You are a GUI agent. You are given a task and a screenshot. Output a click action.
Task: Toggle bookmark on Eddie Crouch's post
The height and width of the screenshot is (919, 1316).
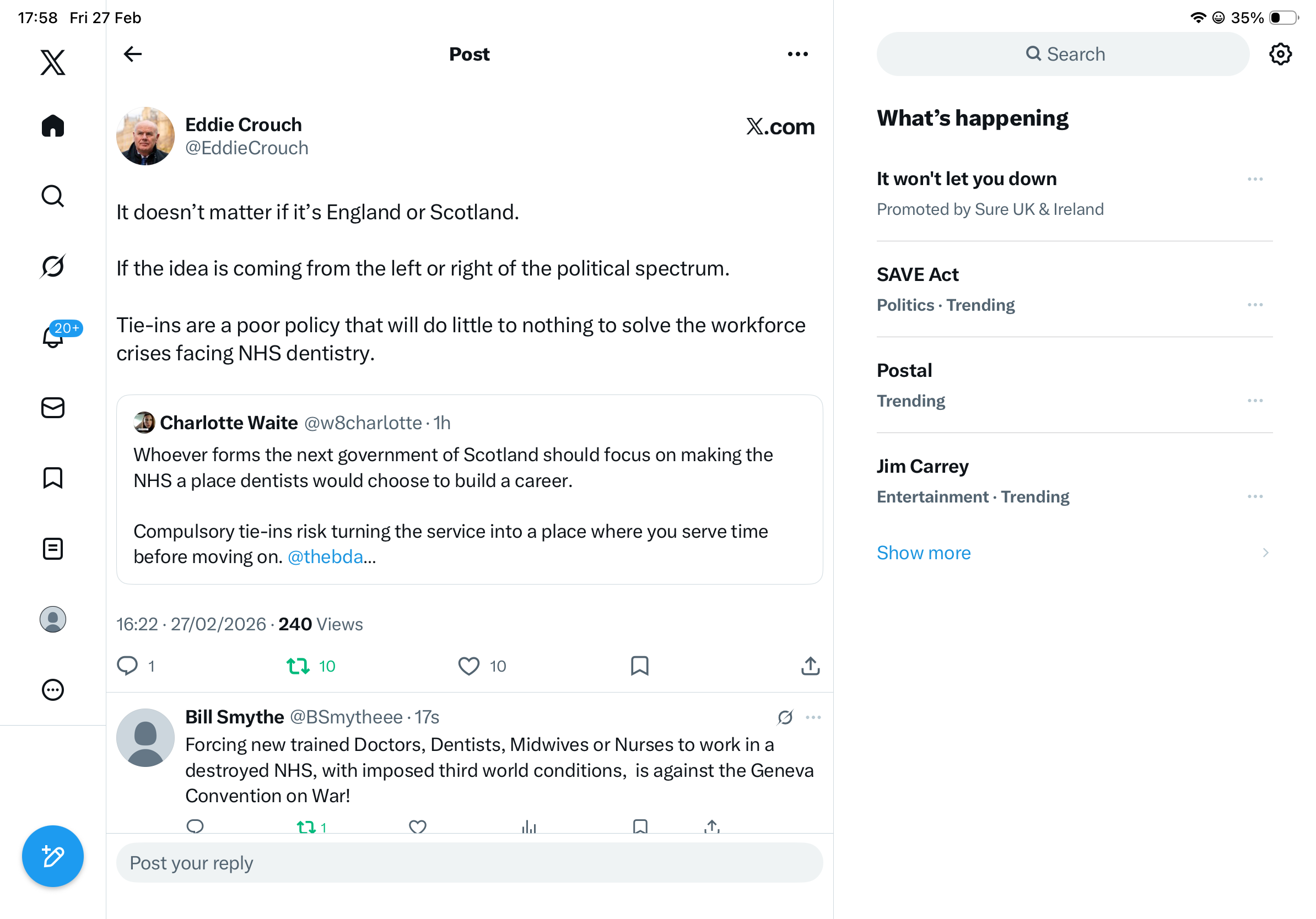coord(639,666)
